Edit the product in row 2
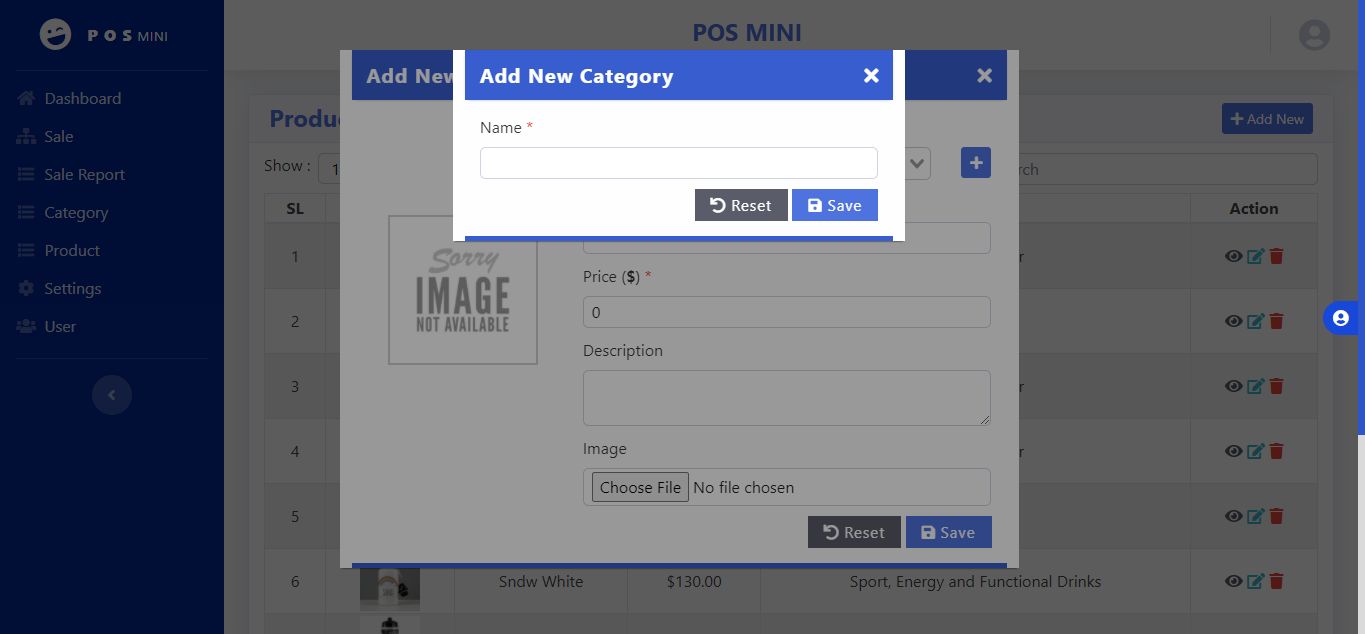This screenshot has width=1365, height=634. 1255,321
